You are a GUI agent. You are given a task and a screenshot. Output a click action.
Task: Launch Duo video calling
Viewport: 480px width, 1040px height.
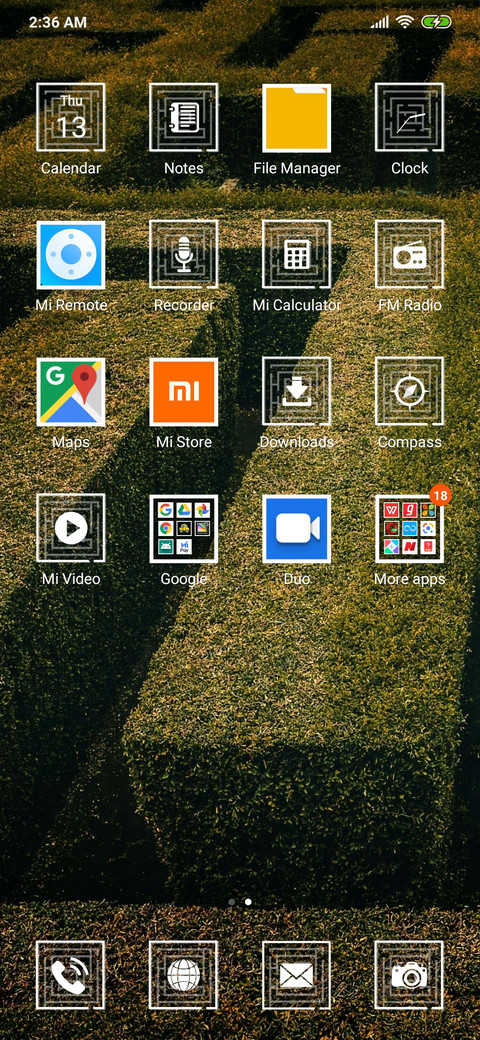point(296,529)
